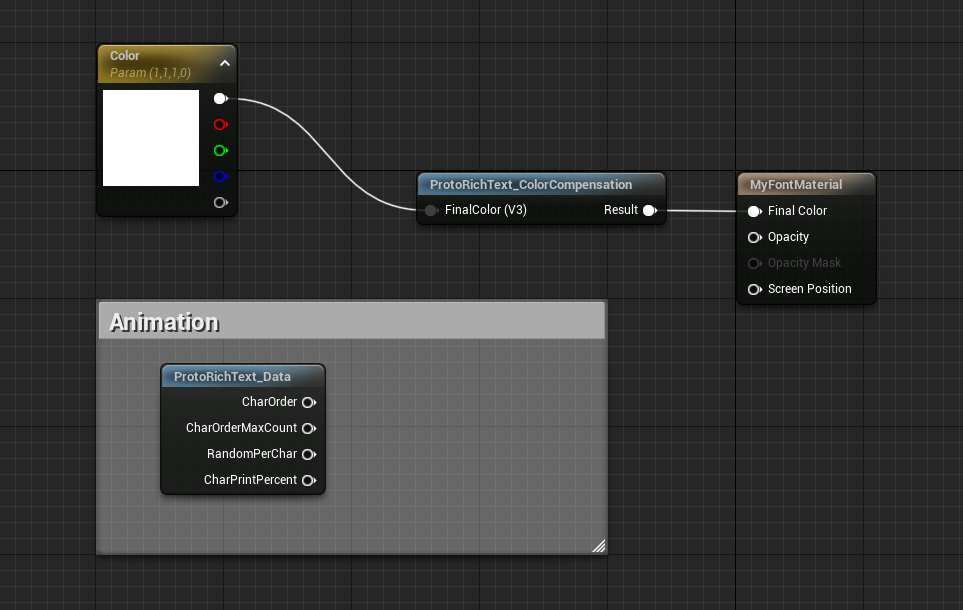Screen dimensions: 963x610
Task: Collapse the Color node preview with chevron
Action: tap(225, 63)
